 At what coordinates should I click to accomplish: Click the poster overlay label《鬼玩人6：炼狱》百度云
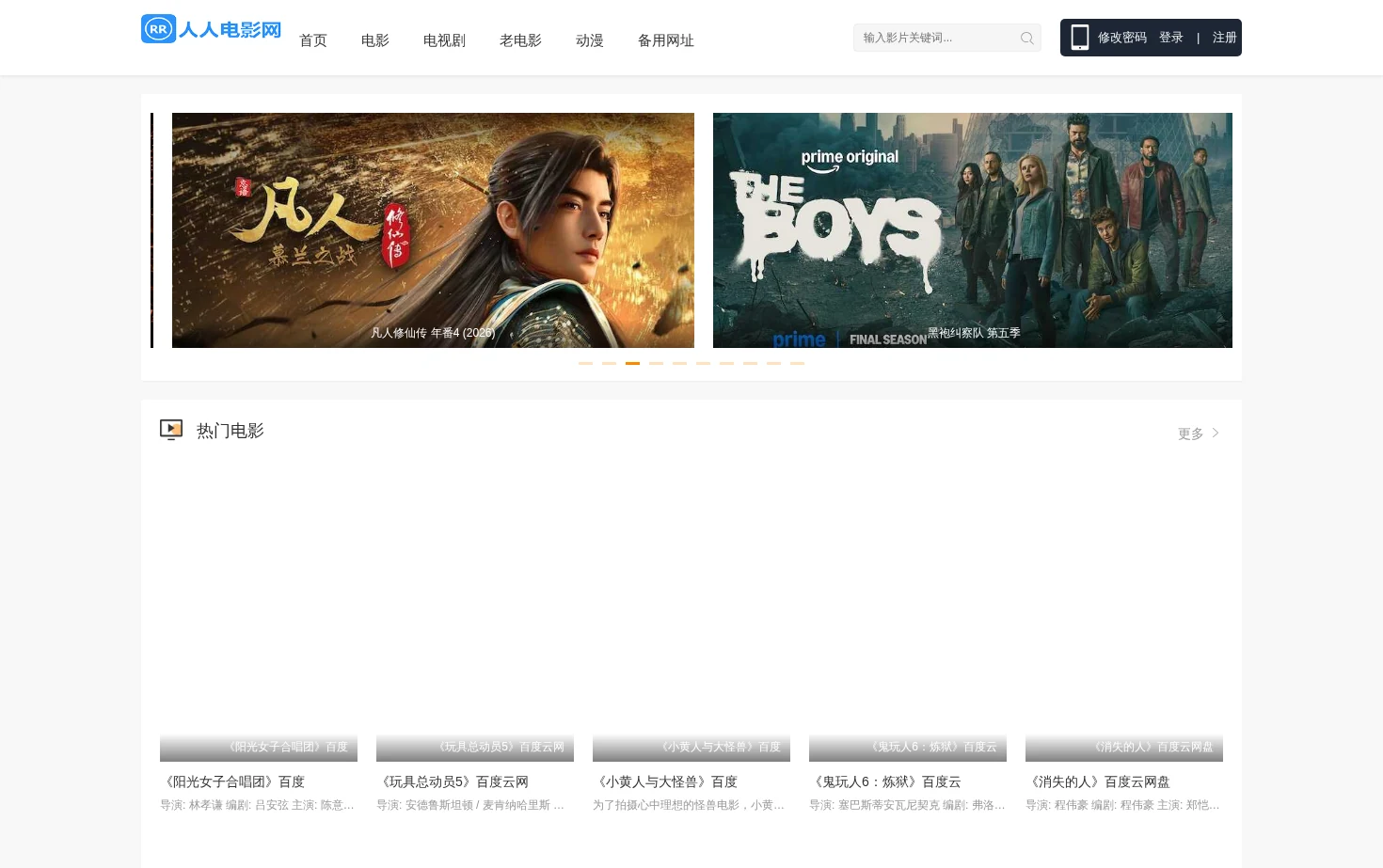pyautogui.click(x=931, y=747)
